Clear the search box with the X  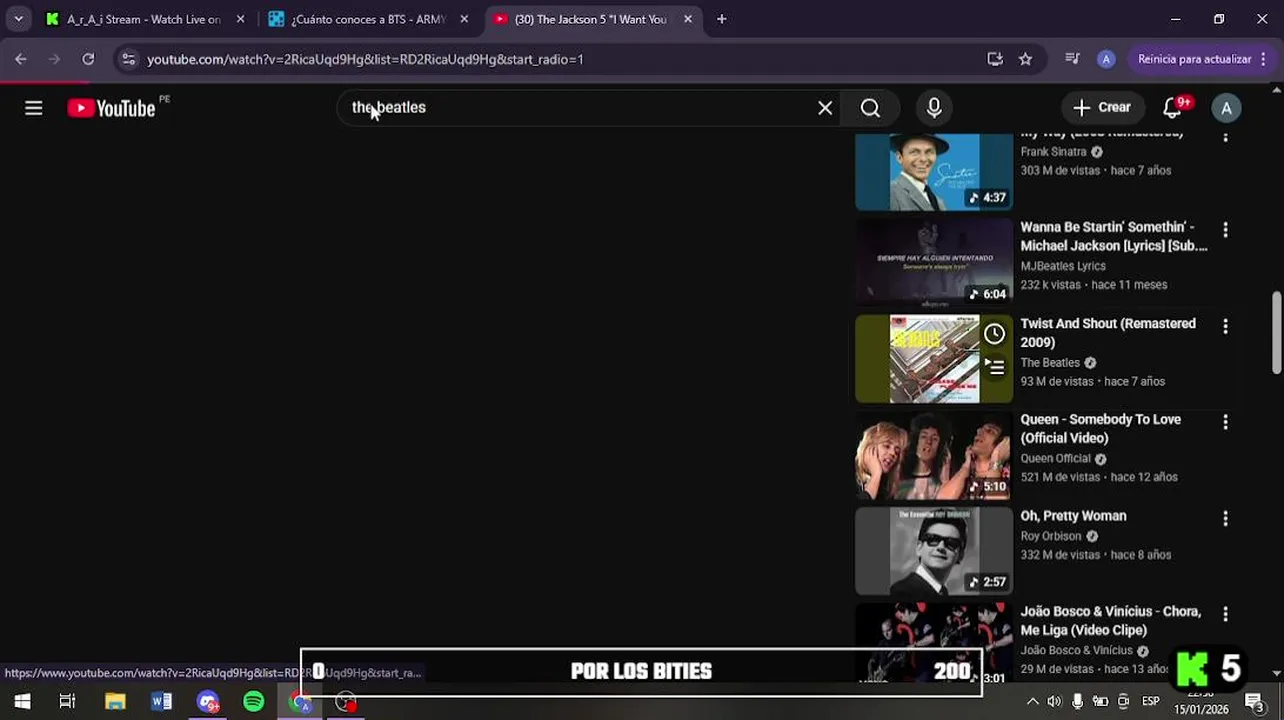tap(825, 108)
